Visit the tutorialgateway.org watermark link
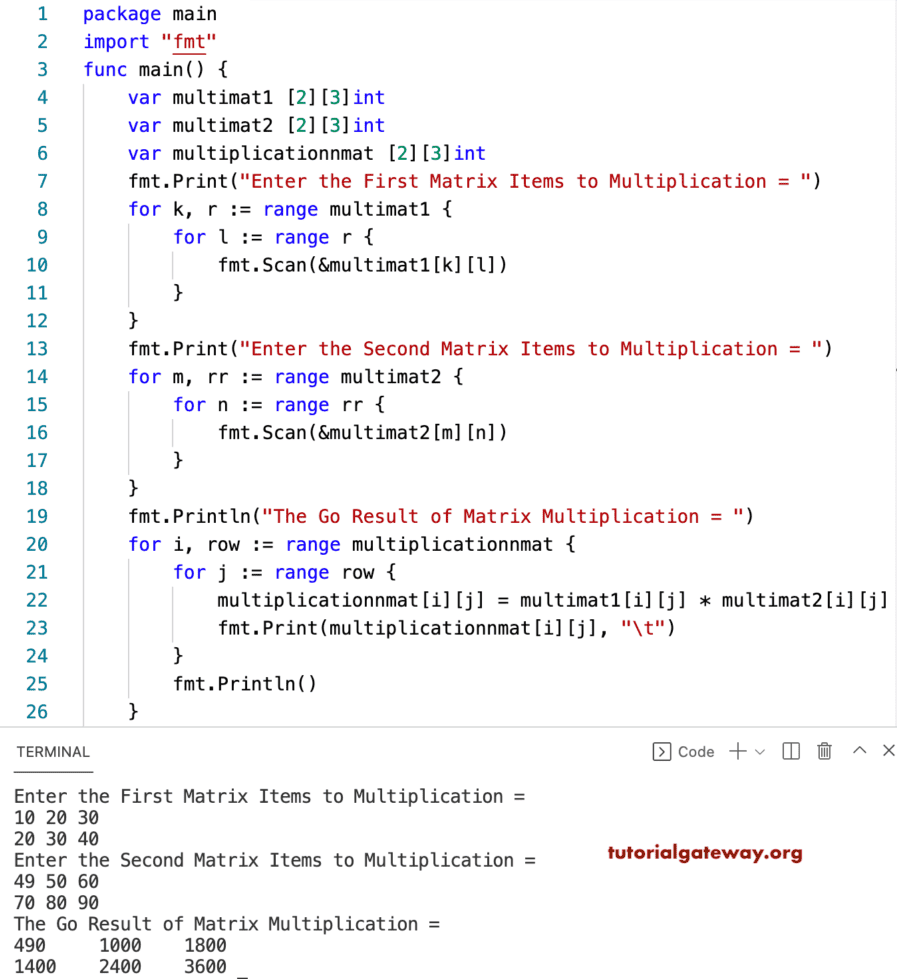Viewport: 897px width, 979px height. [x=705, y=853]
